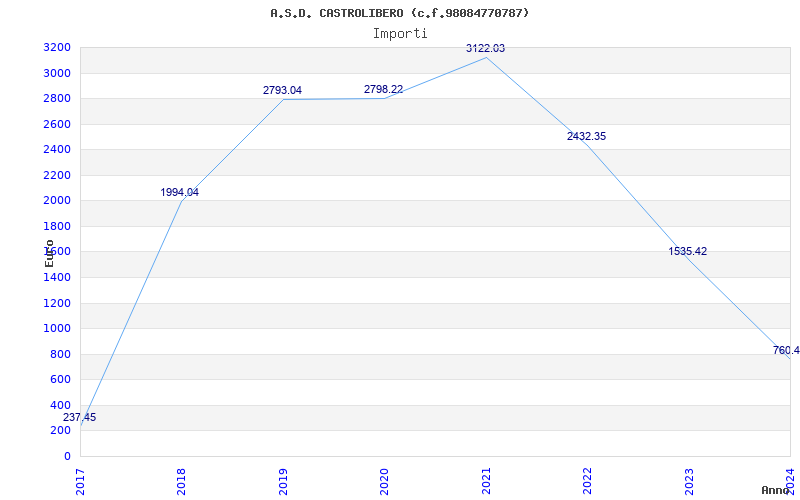Click the 0 y-axis tick label
Image resolution: width=800 pixels, height=500 pixels.
tap(68, 457)
